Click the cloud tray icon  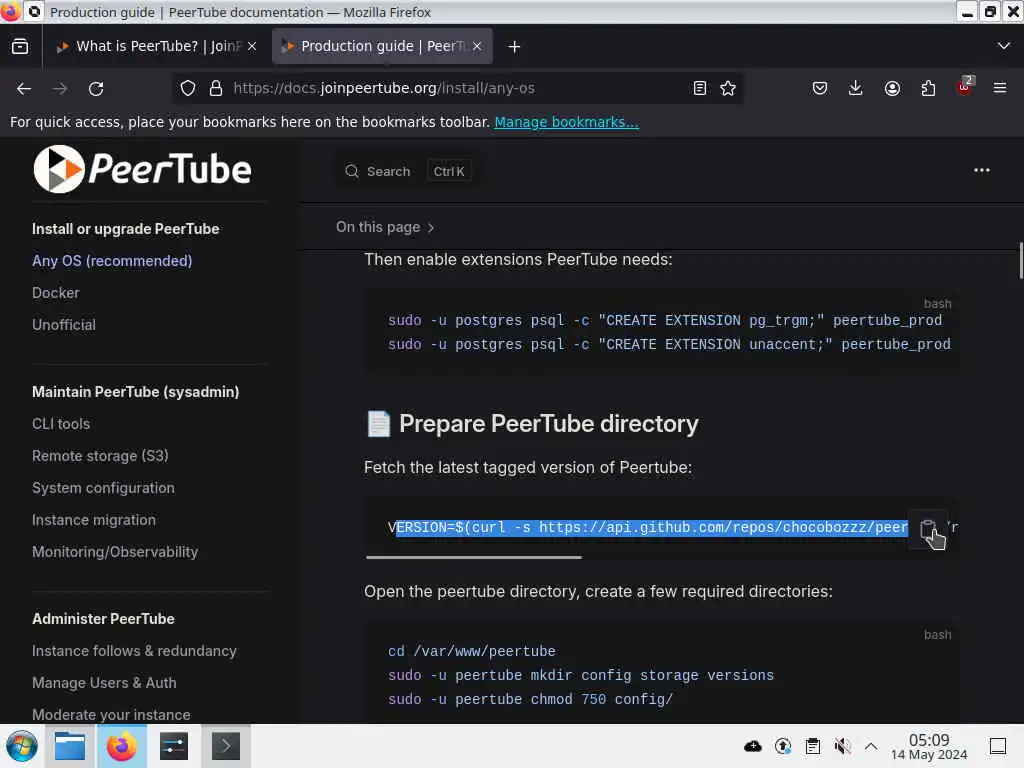[x=753, y=746]
